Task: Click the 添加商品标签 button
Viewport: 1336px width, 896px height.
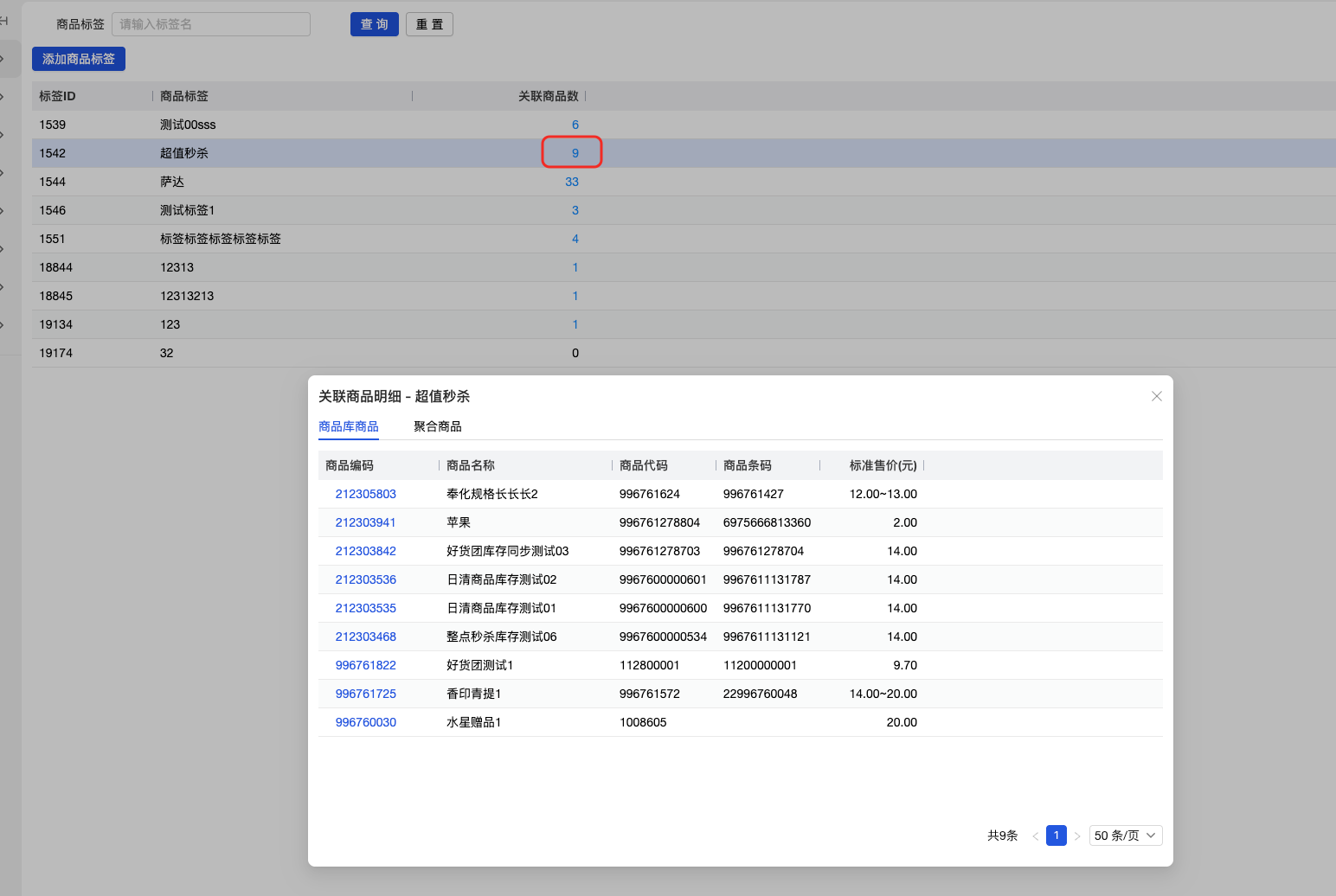Action: click(x=79, y=59)
